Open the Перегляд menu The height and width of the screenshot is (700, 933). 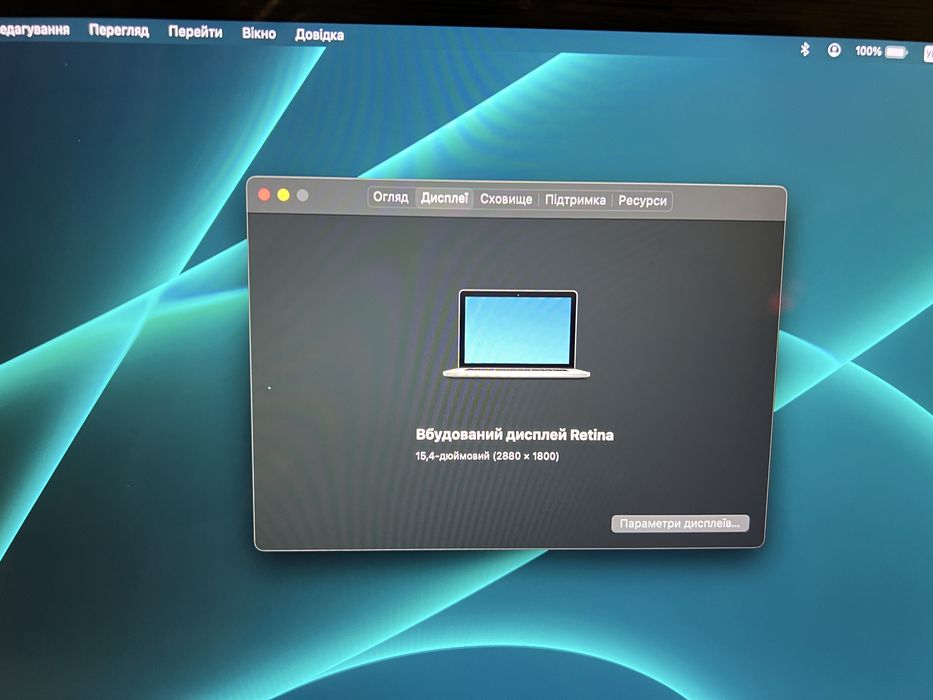(x=118, y=30)
